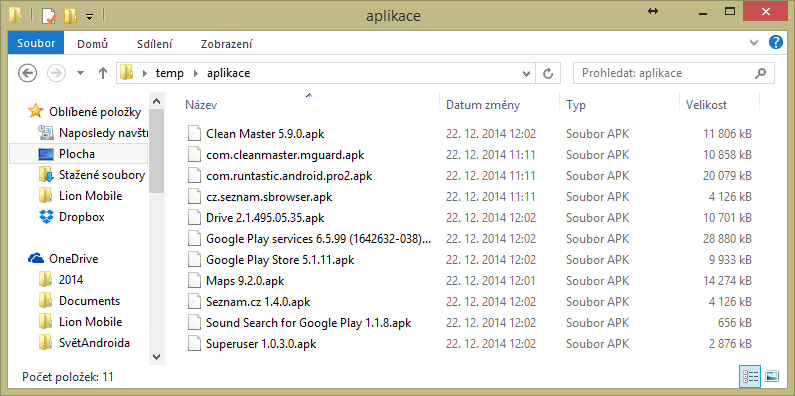Click the New folder quick access icon
Screen dimensions: 795x396
(70, 16)
